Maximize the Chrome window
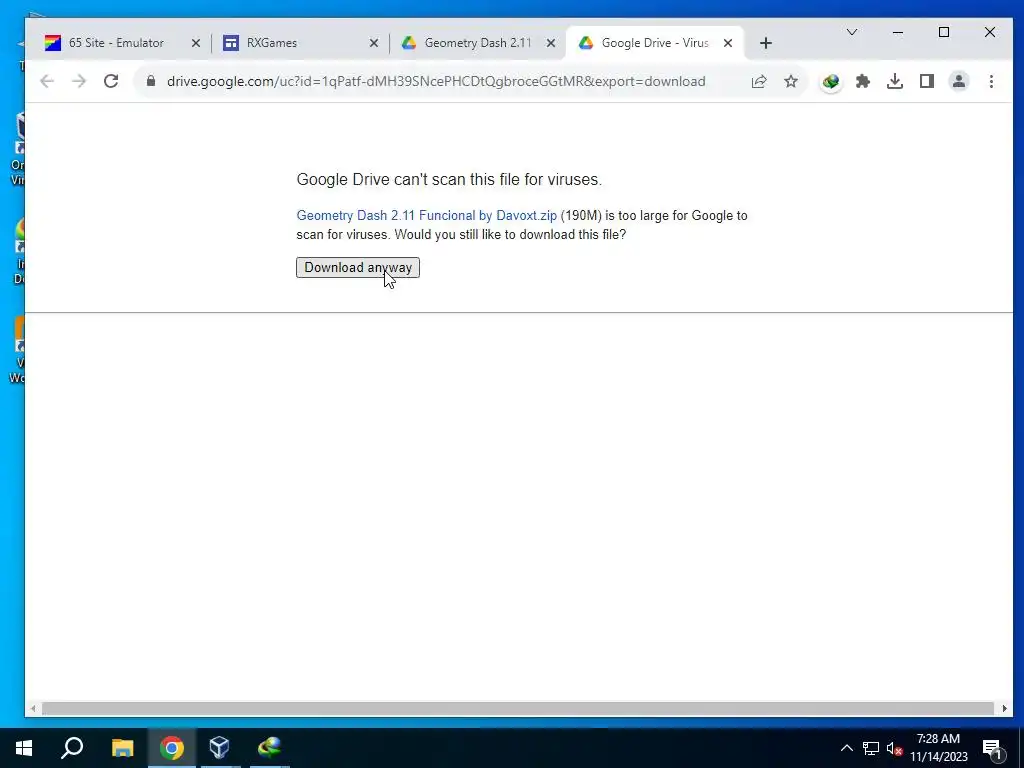The image size is (1024, 768). (944, 32)
